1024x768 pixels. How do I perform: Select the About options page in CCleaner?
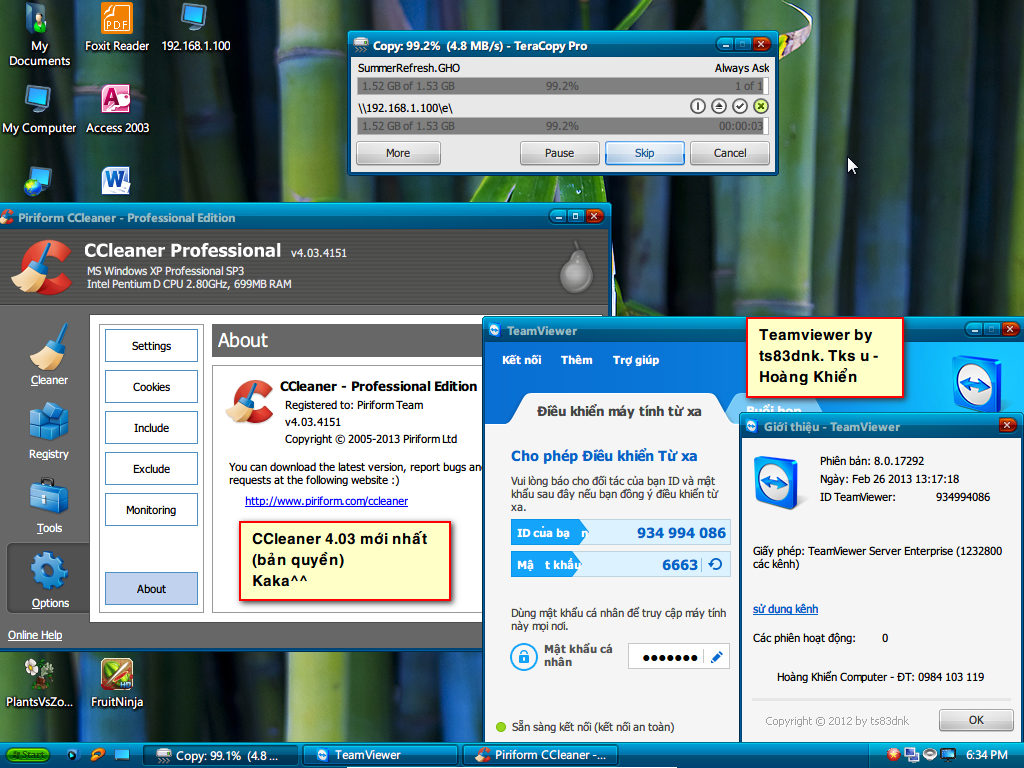(152, 588)
